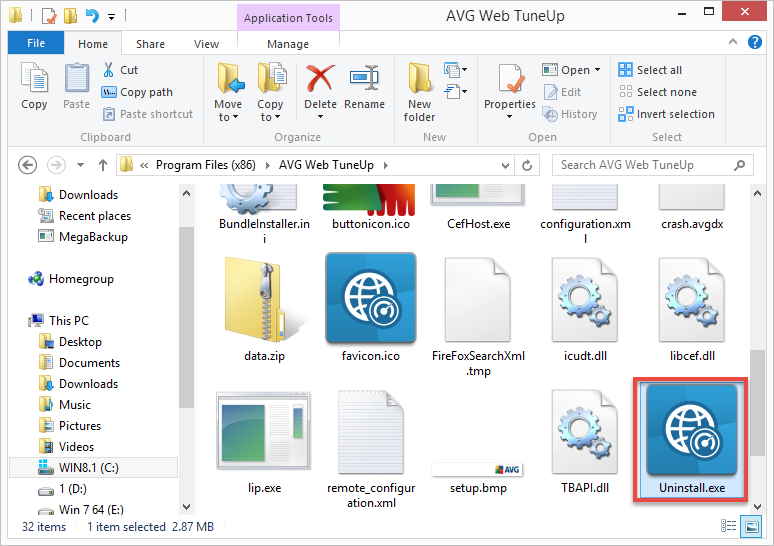This screenshot has height=546, width=774.
Task: Click History in the Open group
Action: 570,114
